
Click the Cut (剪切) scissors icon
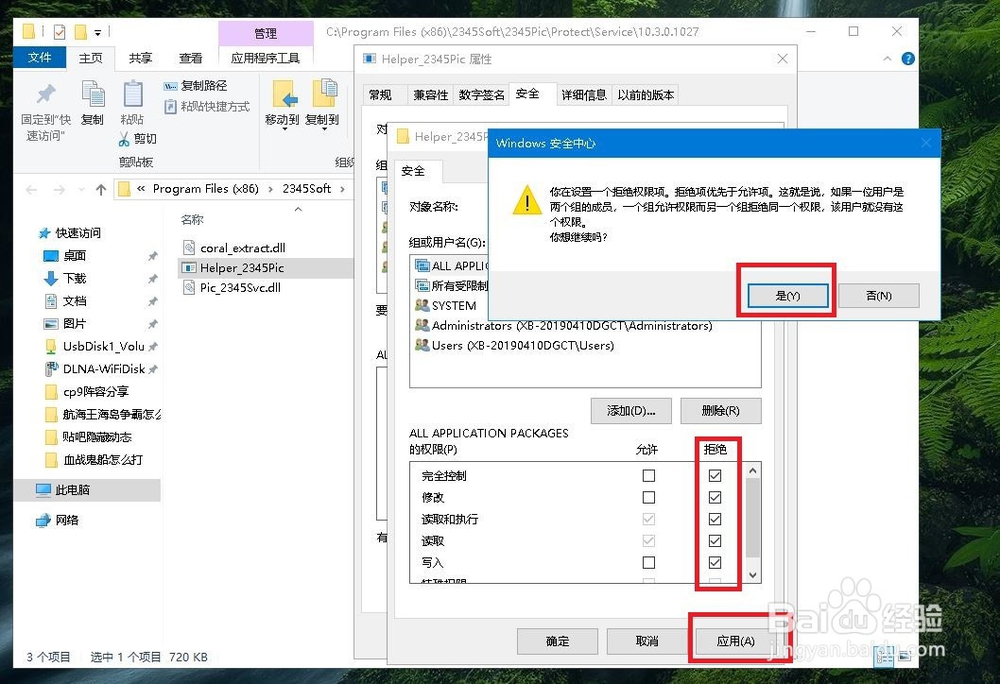click(x=124, y=138)
